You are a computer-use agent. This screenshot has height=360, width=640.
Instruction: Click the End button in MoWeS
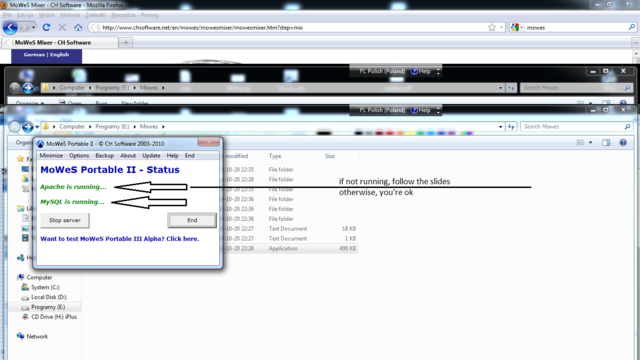click(192, 220)
